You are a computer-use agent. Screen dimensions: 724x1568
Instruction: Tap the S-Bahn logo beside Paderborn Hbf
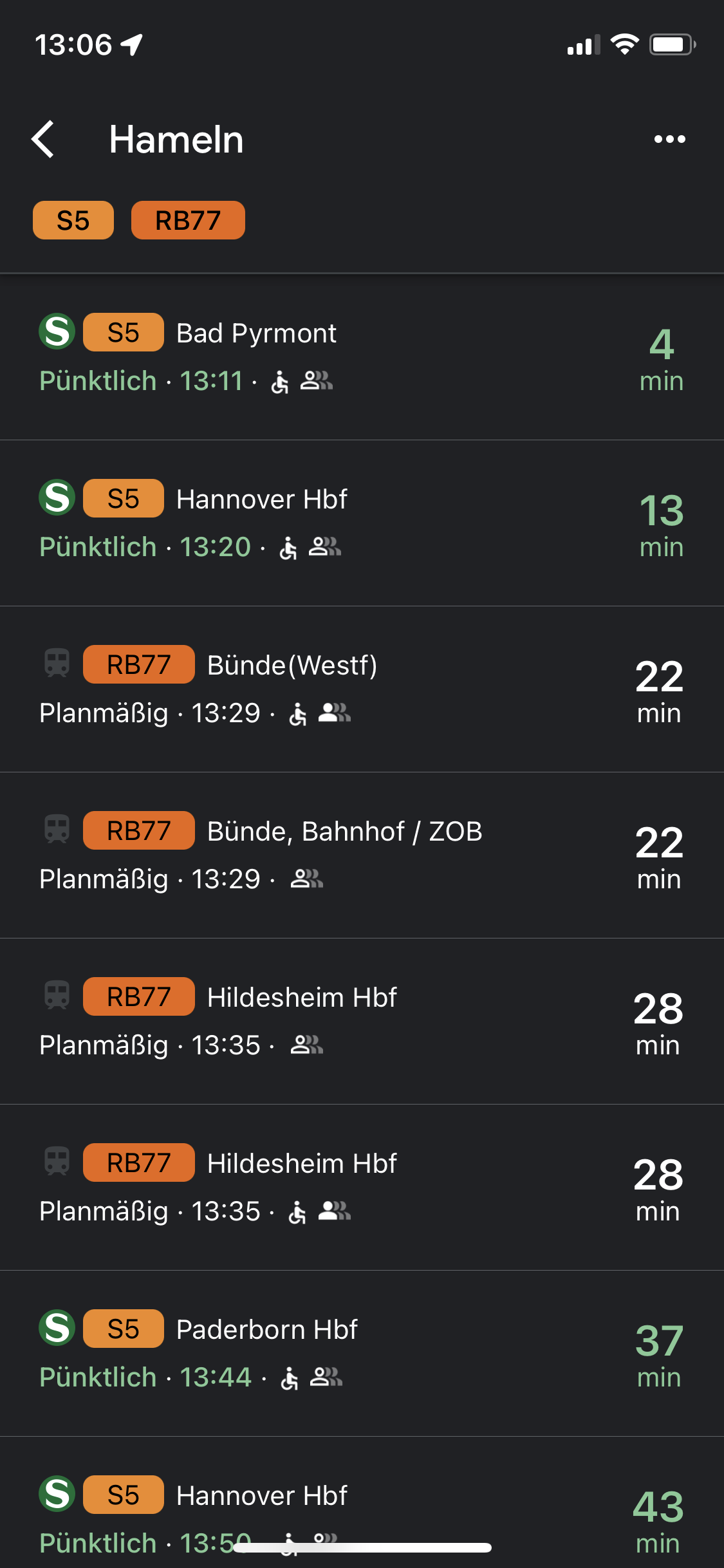coord(57,1328)
